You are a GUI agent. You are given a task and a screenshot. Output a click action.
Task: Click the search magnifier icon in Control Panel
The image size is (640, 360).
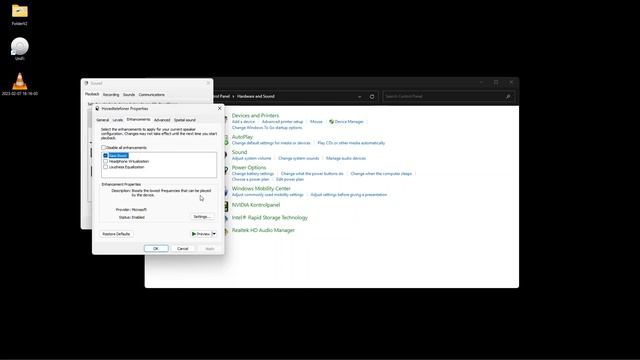click(508, 97)
